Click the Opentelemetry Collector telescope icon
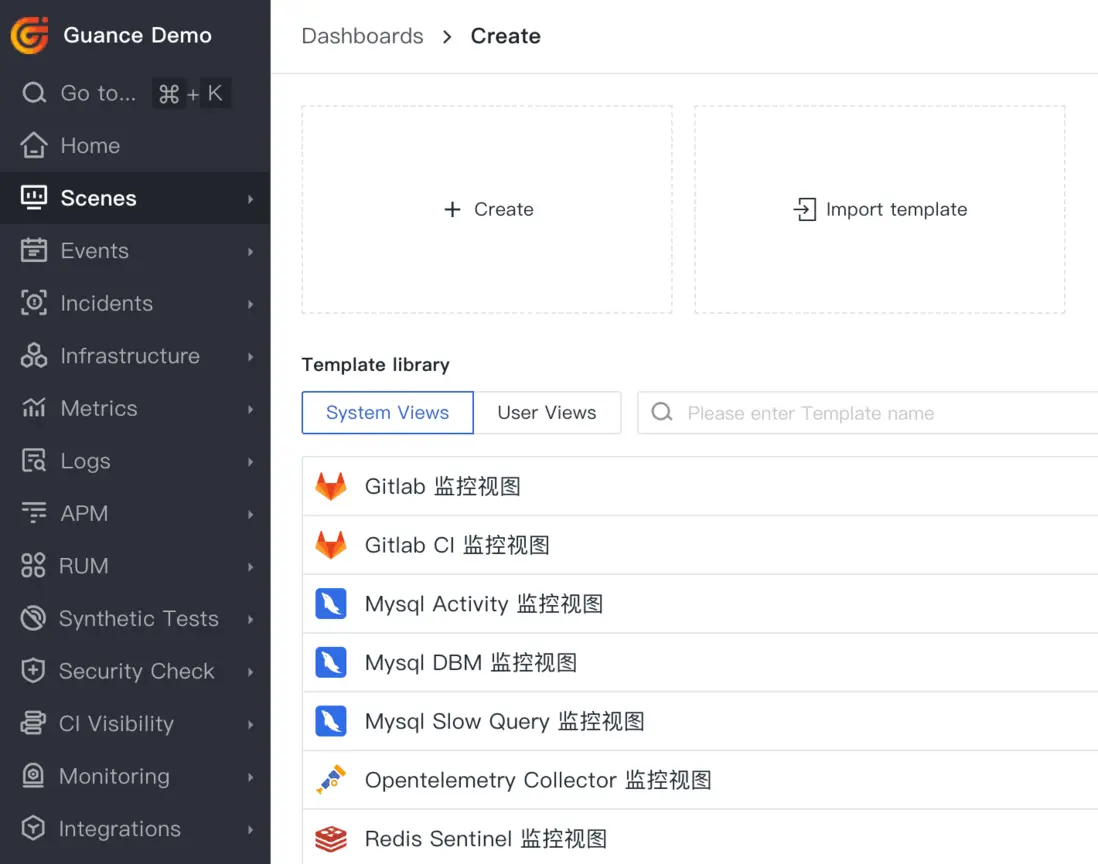This screenshot has height=864, width=1098. (331, 780)
